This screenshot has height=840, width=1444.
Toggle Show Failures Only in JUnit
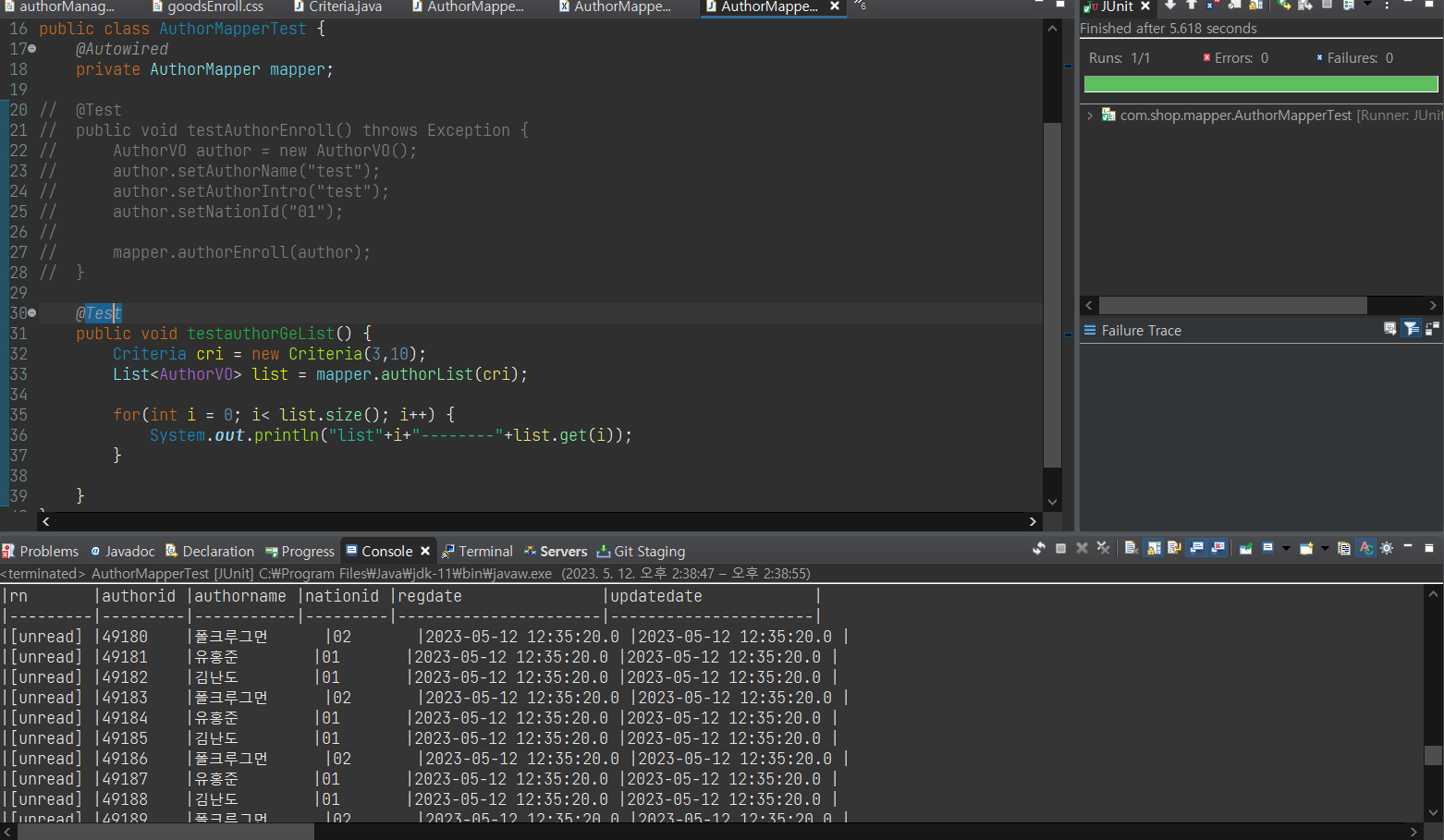(1213, 6)
